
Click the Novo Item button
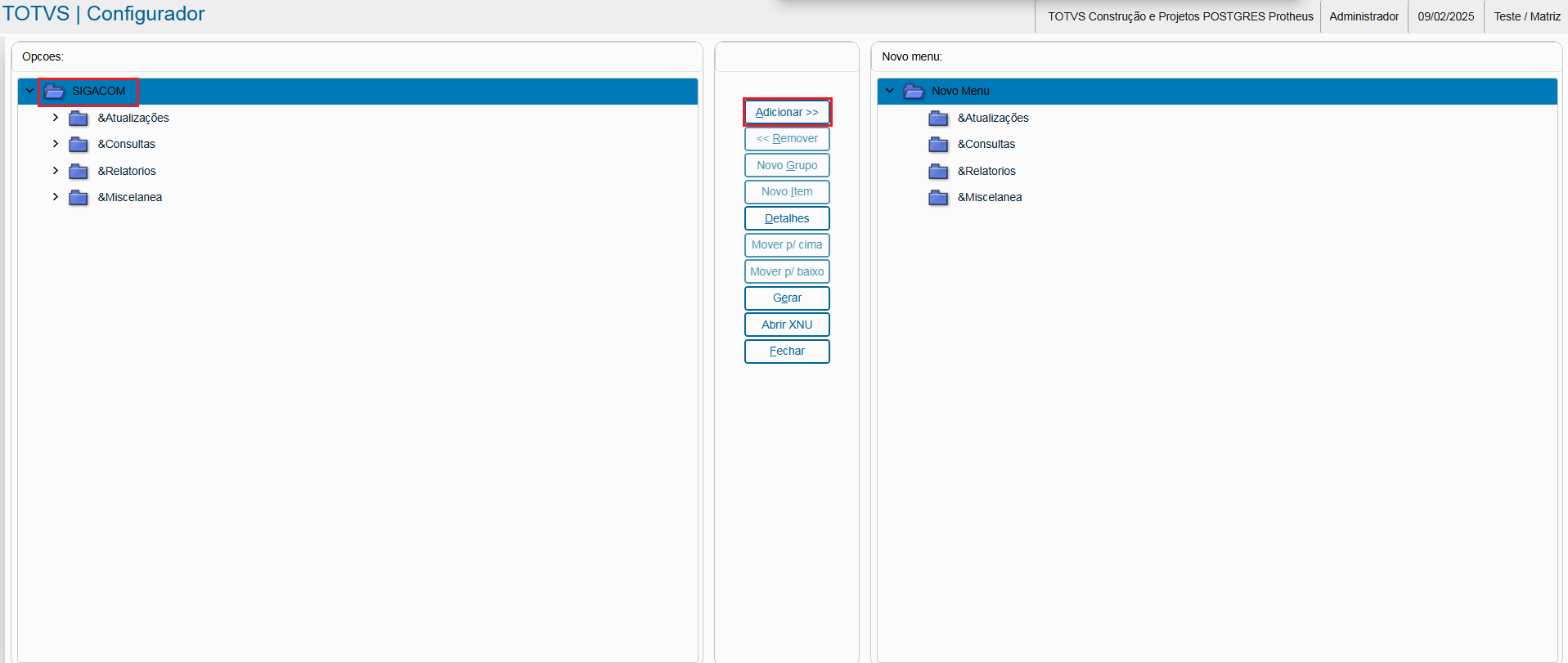click(787, 192)
